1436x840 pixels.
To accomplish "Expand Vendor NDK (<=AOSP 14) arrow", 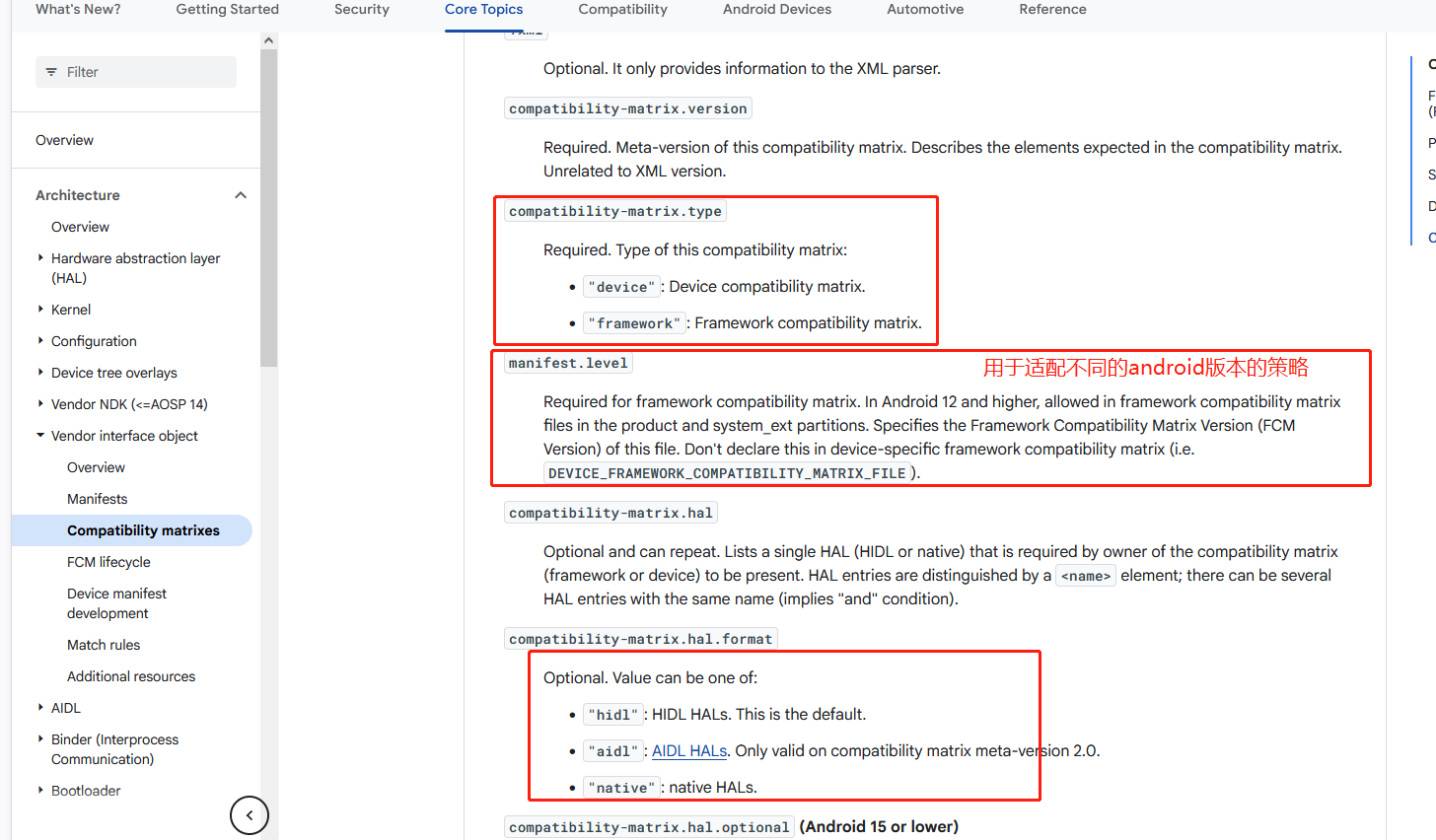I will pos(40,404).
